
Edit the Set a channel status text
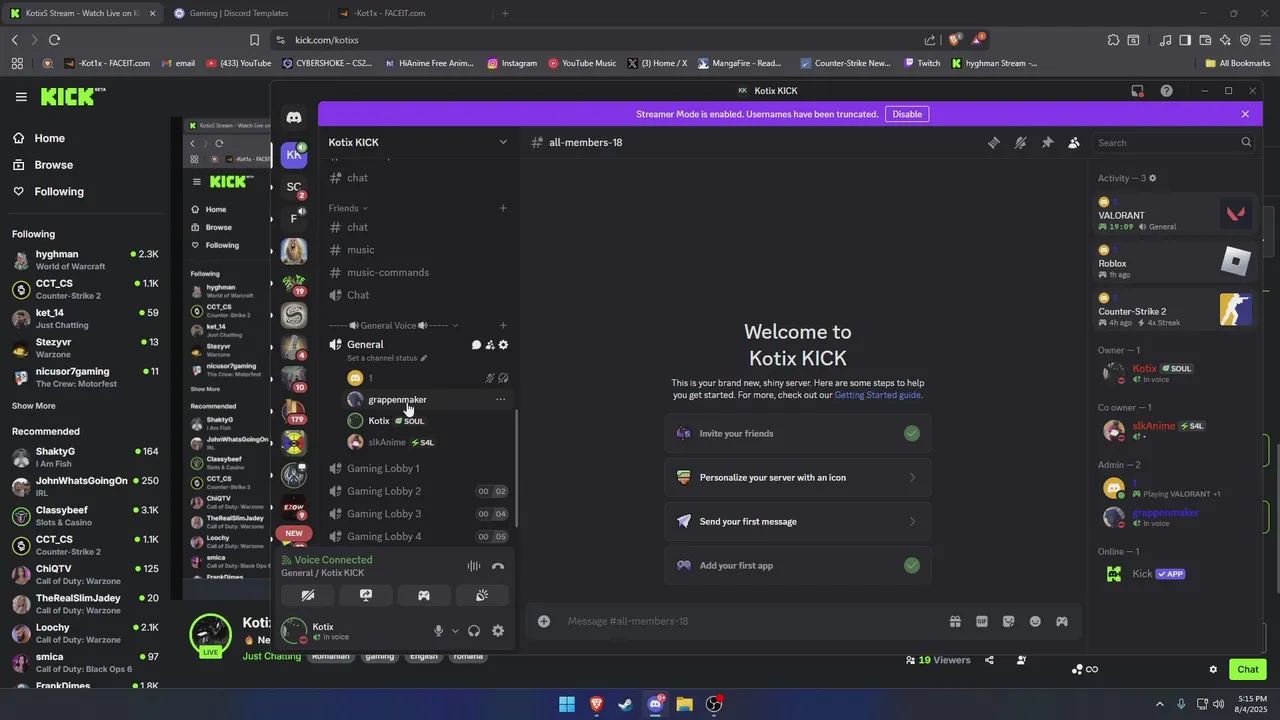click(387, 358)
